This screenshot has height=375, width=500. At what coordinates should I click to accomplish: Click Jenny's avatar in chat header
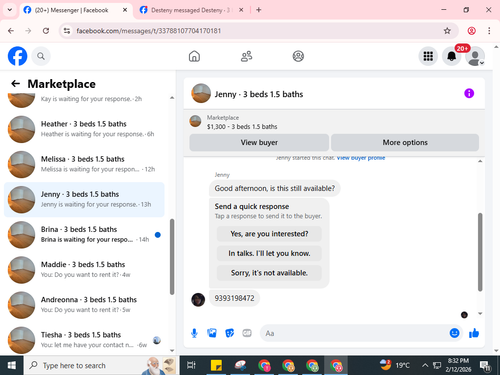[x=201, y=93]
